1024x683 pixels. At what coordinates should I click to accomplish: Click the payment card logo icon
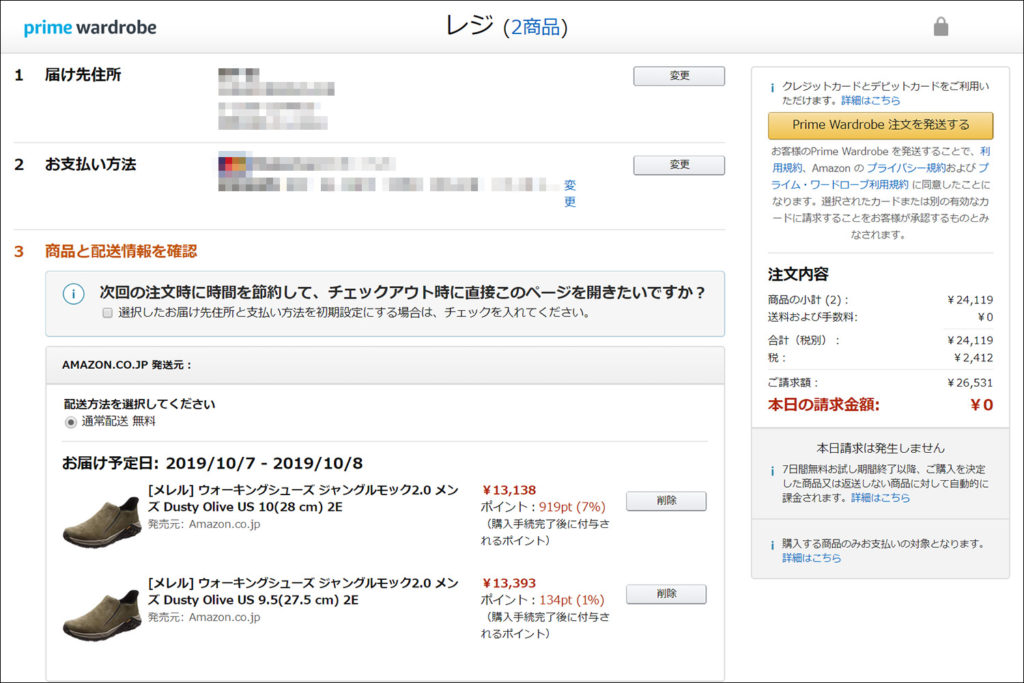pos(232,163)
